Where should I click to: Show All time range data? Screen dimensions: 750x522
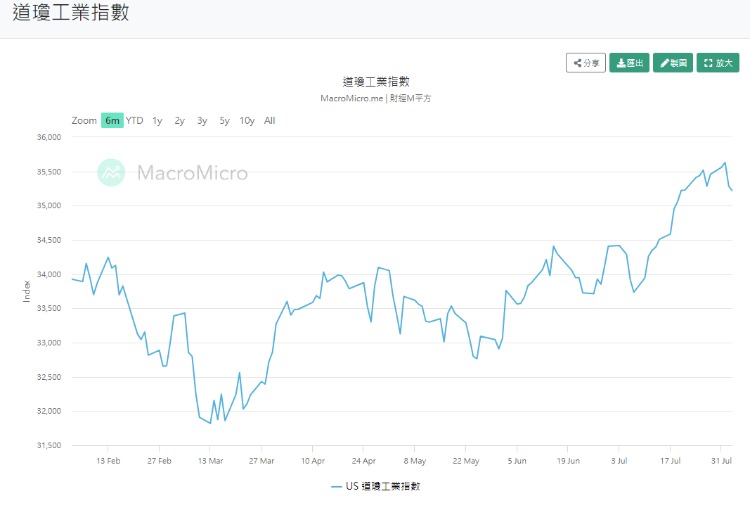pos(270,121)
